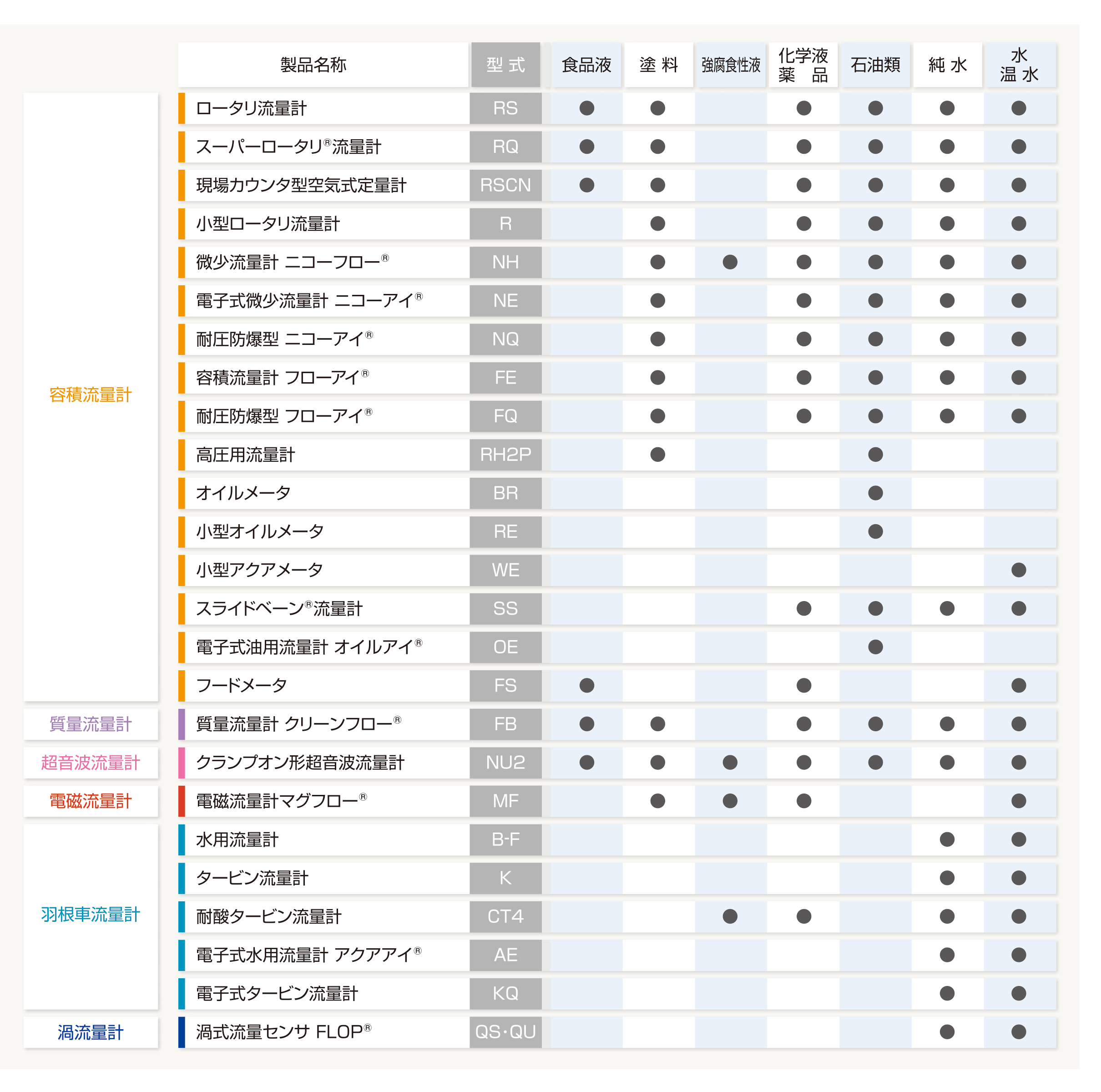The image size is (1101, 1092).
Task: Select the 強腐食性液 column header
Action: coord(731,65)
